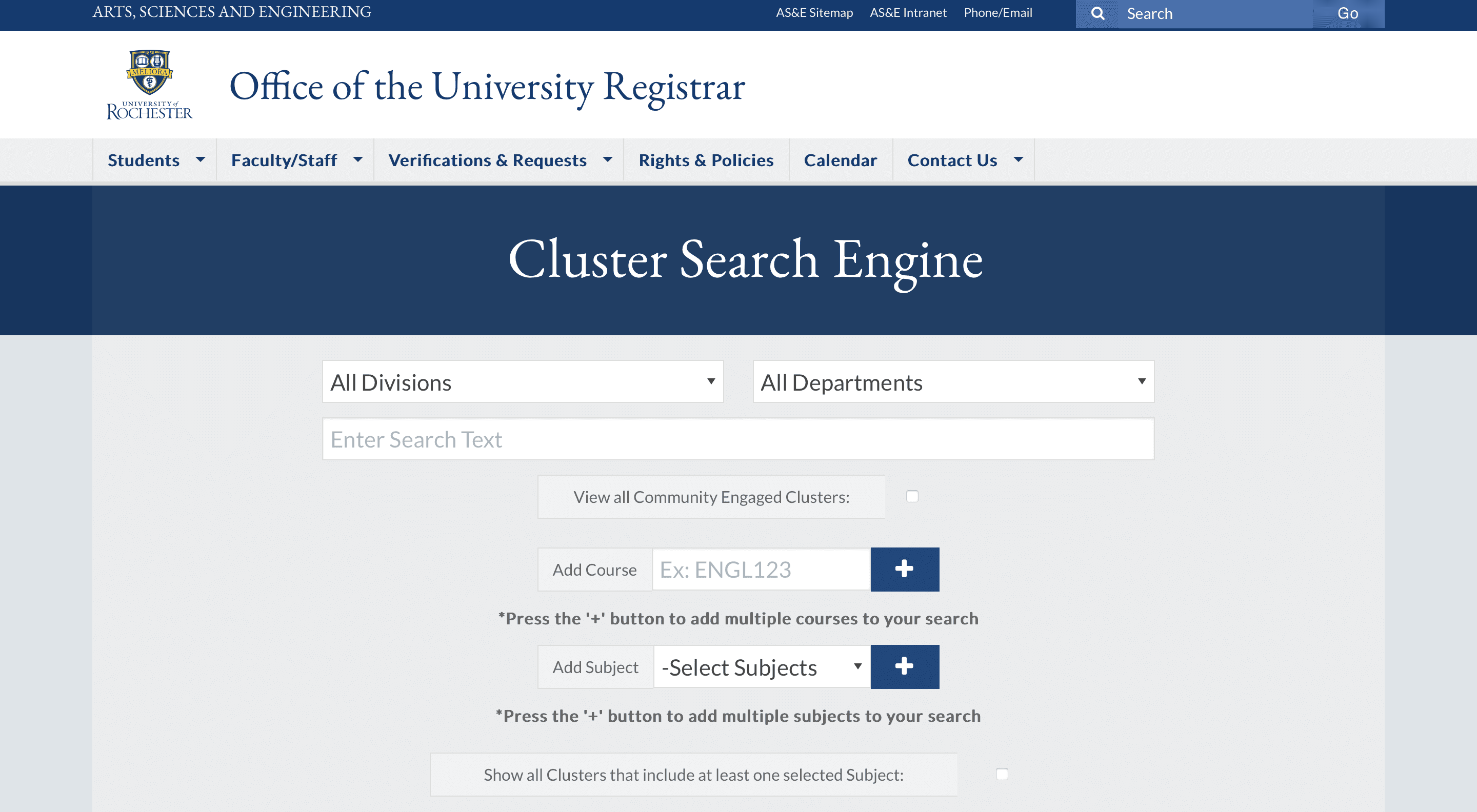Click the magnifying glass search icon
This screenshot has width=1477, height=812.
click(1097, 13)
